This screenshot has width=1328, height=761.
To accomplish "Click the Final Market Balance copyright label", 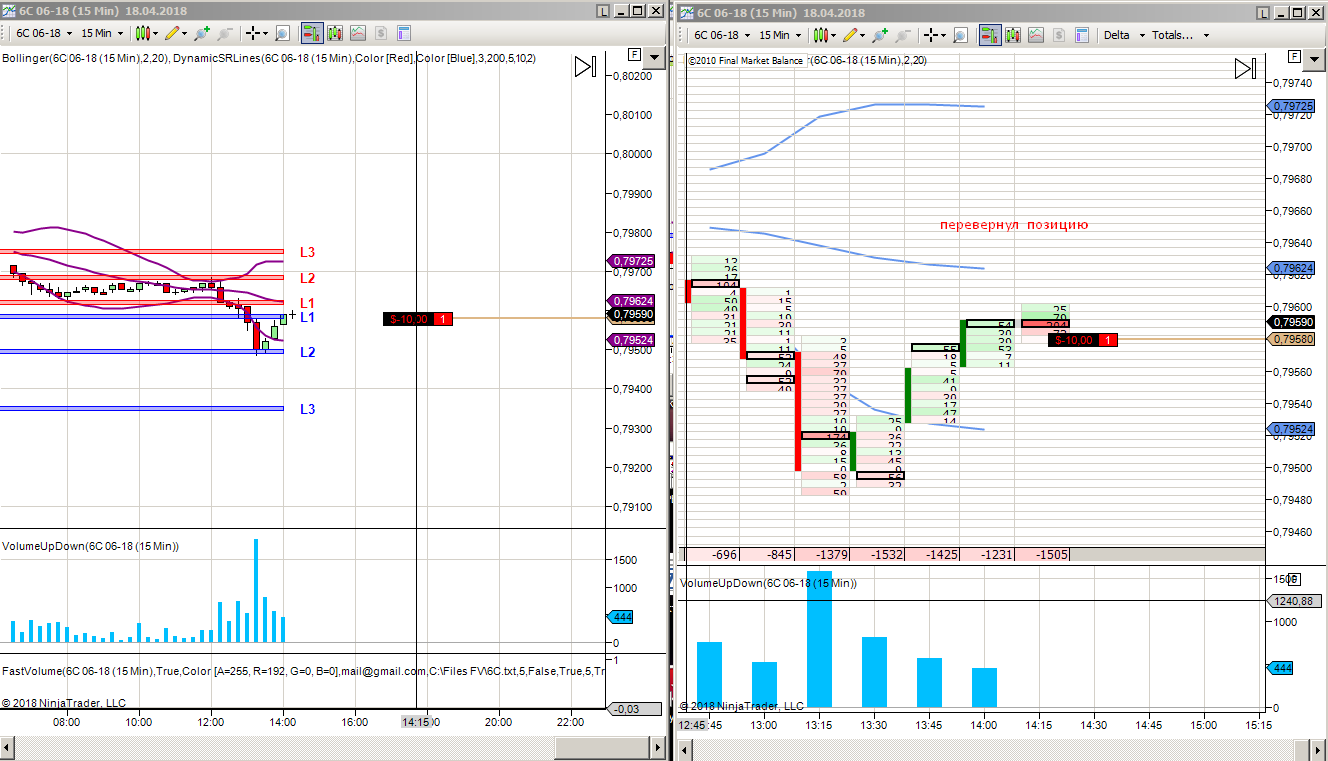I will (x=746, y=60).
